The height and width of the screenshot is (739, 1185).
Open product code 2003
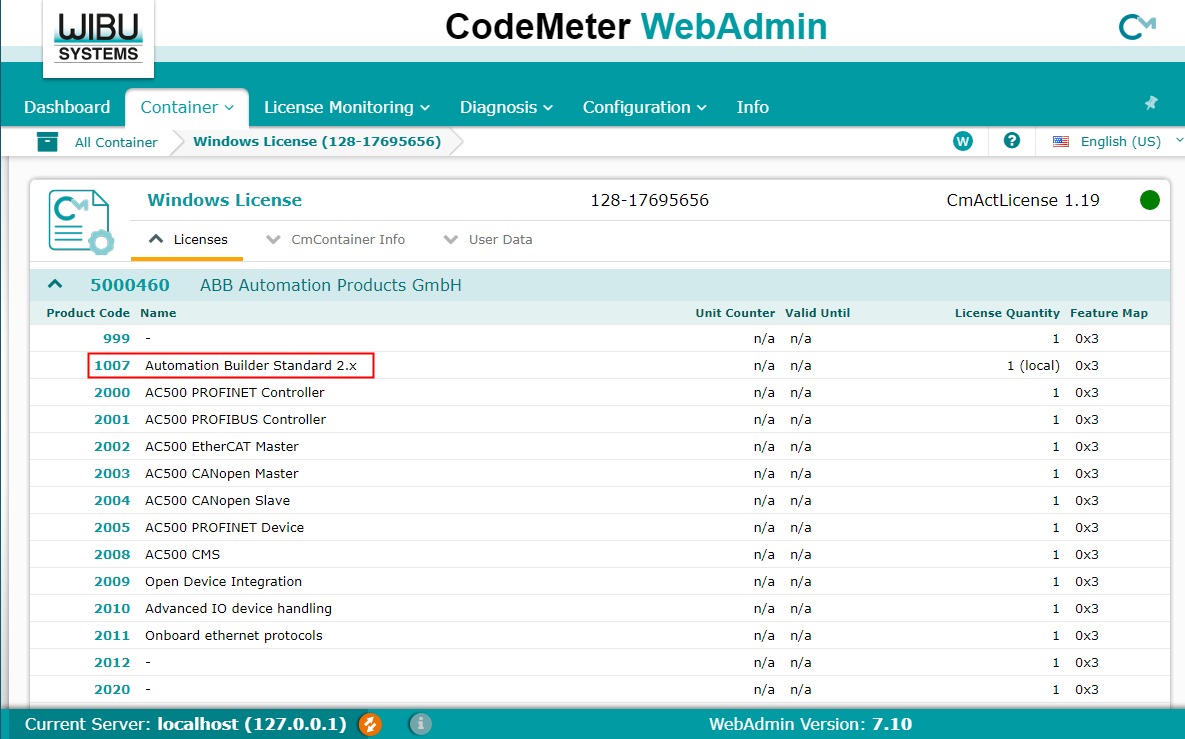[112, 474]
